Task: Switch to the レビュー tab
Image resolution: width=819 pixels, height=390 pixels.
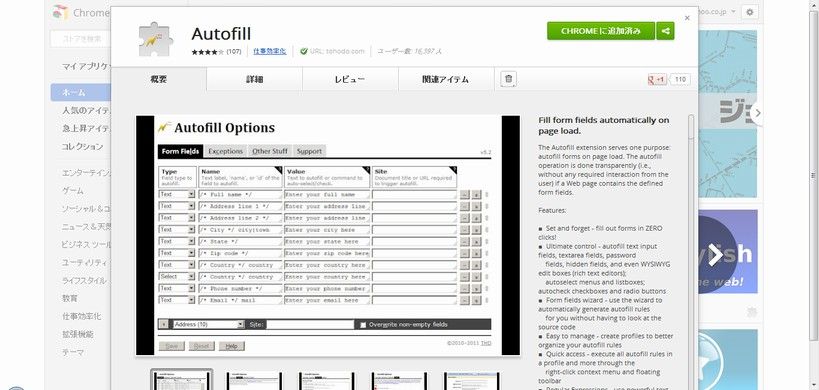Action: pos(350,79)
